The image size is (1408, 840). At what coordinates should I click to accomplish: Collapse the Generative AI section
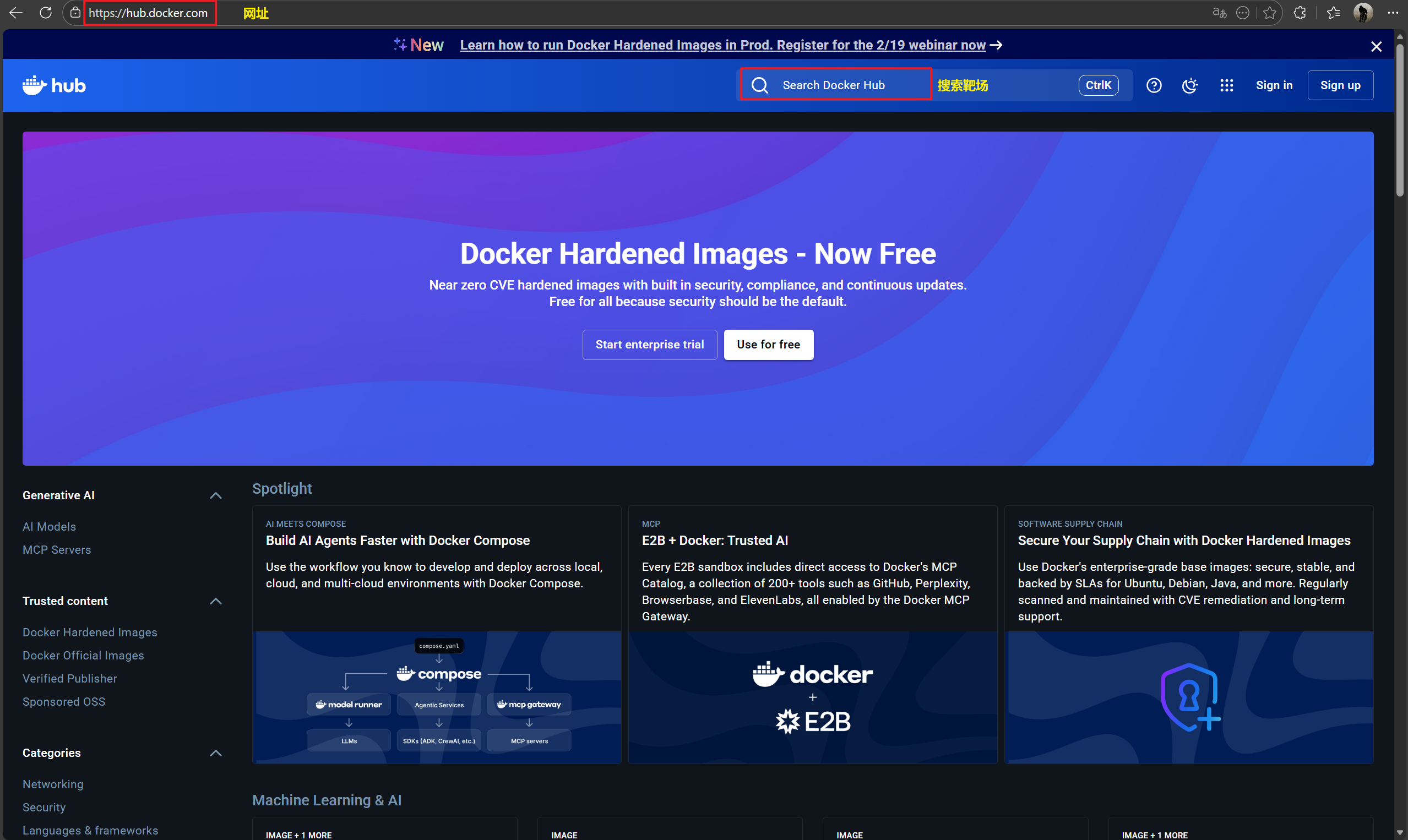[x=215, y=495]
